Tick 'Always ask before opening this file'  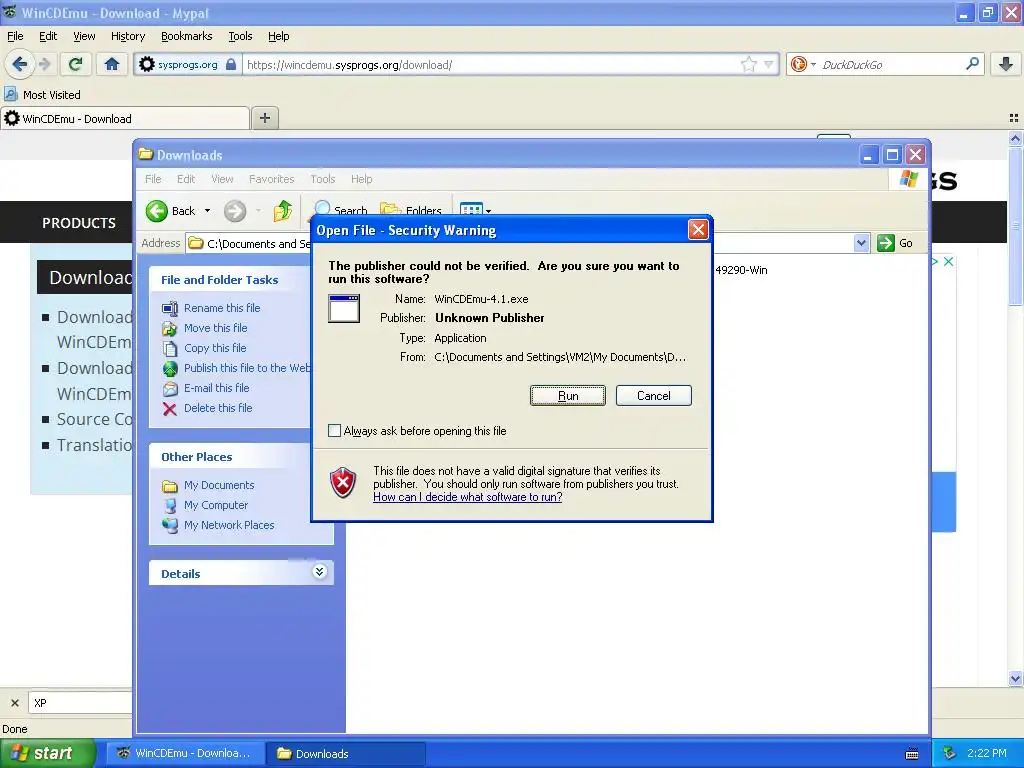334,430
